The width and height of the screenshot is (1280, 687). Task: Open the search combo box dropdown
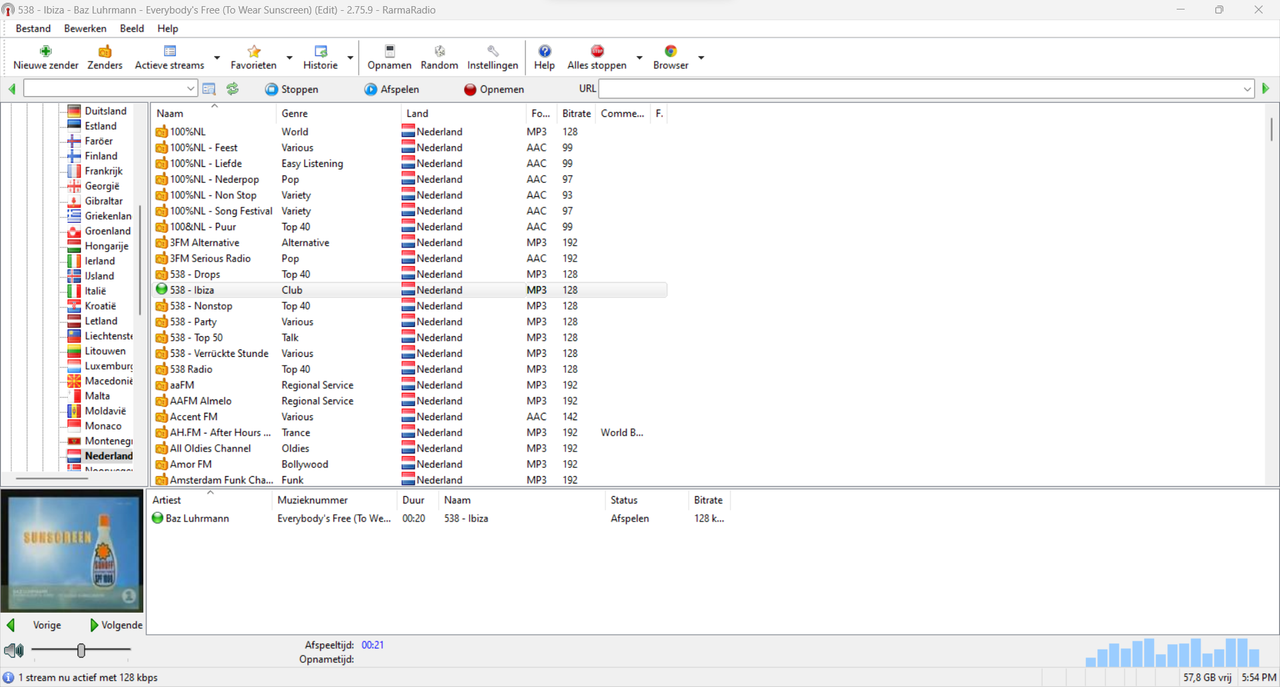[x=190, y=89]
